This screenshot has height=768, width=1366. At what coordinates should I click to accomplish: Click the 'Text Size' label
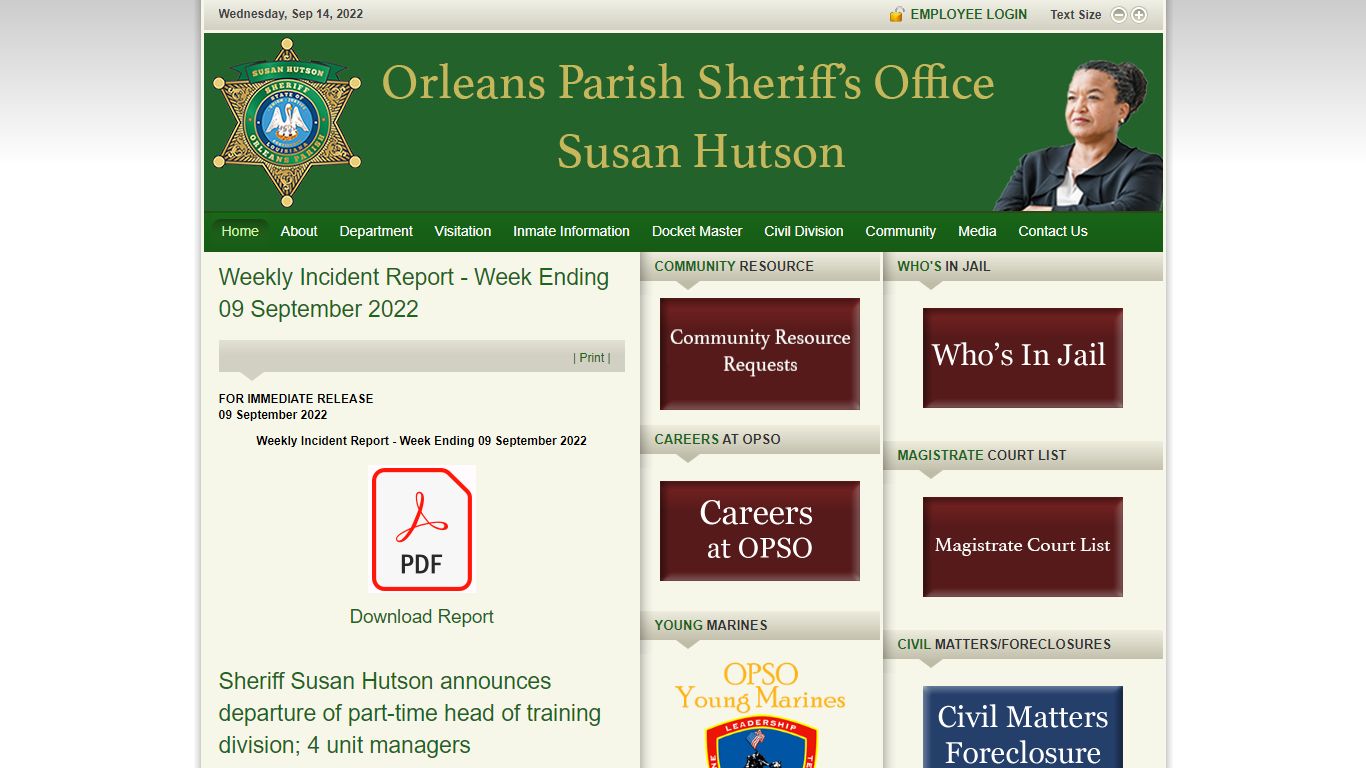click(1076, 15)
